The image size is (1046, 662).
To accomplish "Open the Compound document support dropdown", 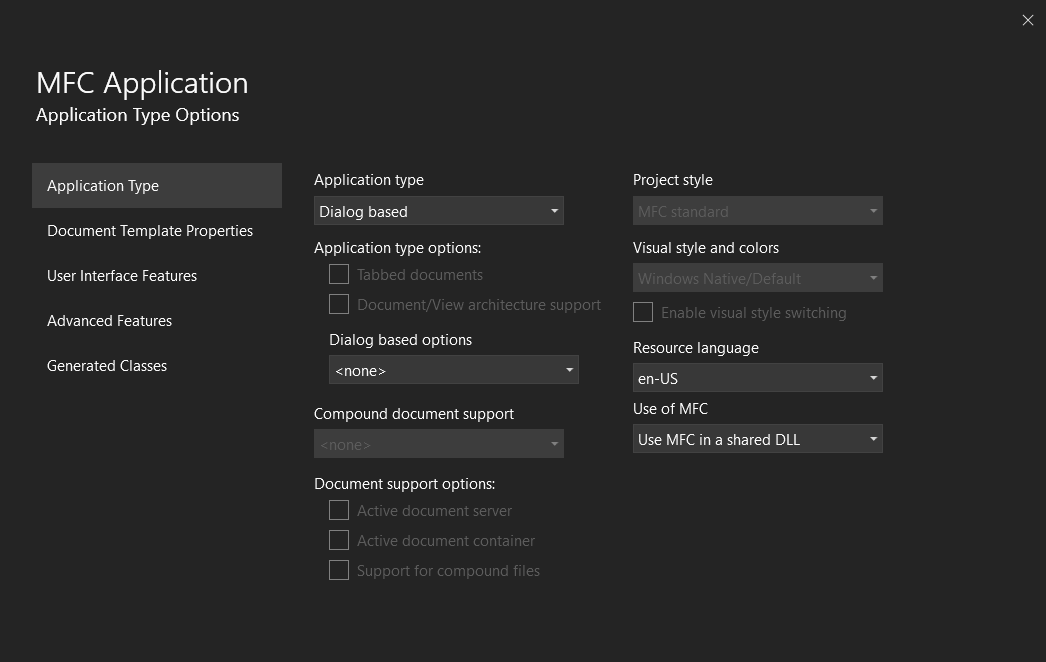I will [438, 444].
